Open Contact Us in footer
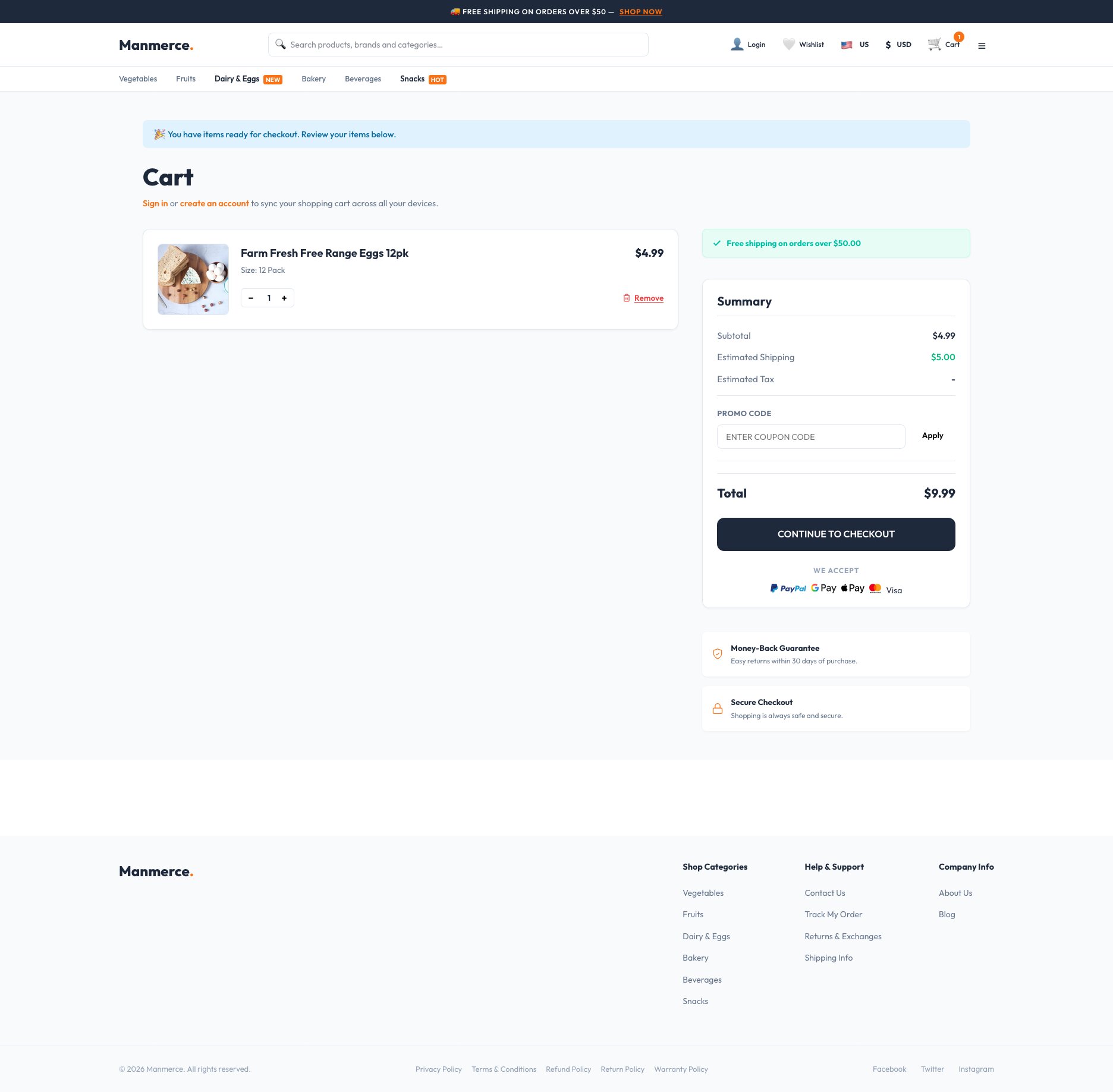The image size is (1113, 1092). click(x=825, y=893)
